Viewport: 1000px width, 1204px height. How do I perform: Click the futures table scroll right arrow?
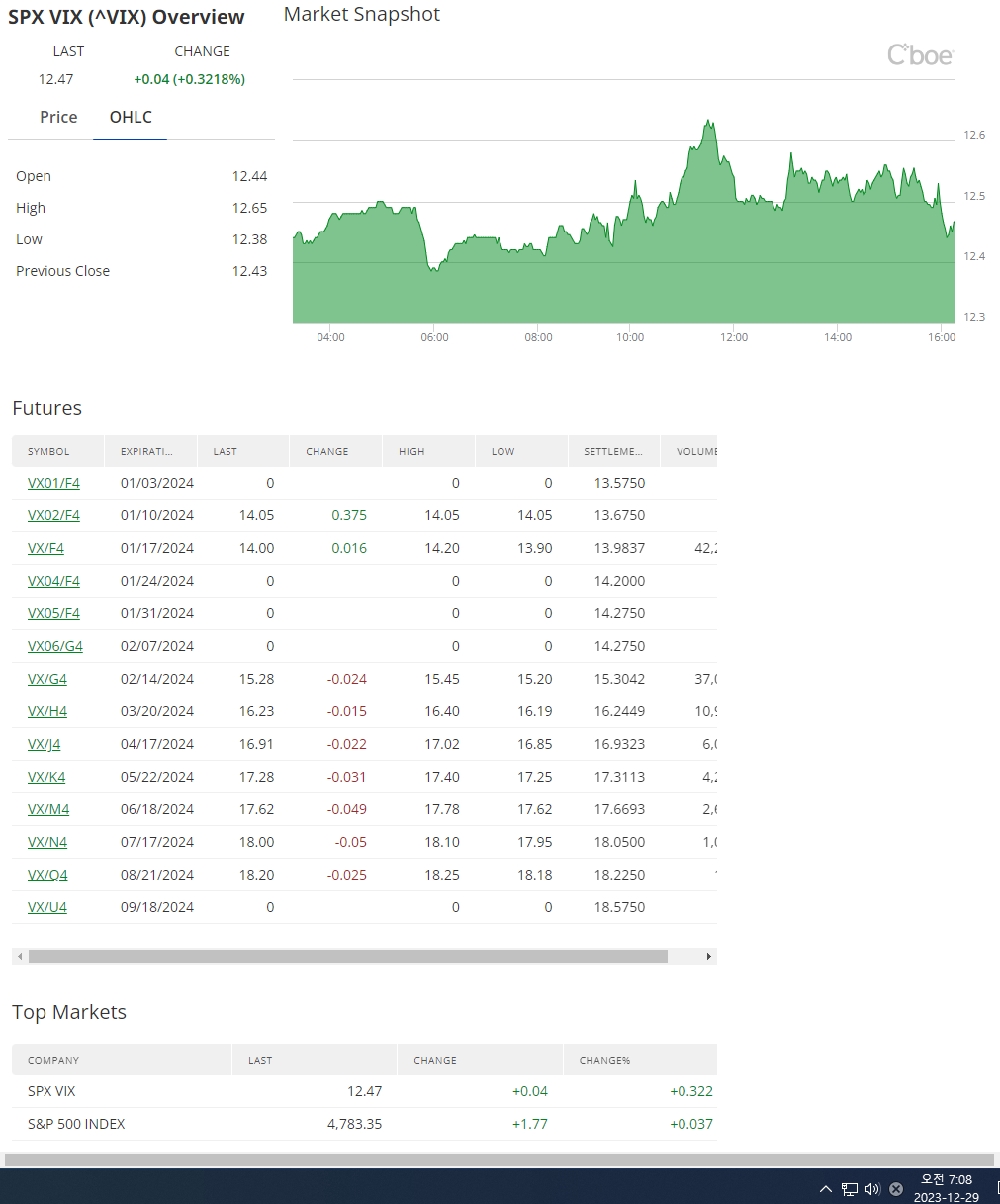(x=709, y=957)
